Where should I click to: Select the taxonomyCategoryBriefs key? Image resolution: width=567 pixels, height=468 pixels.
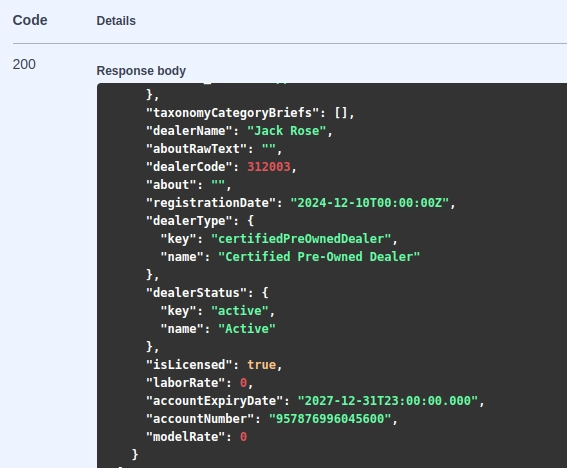click(233, 113)
